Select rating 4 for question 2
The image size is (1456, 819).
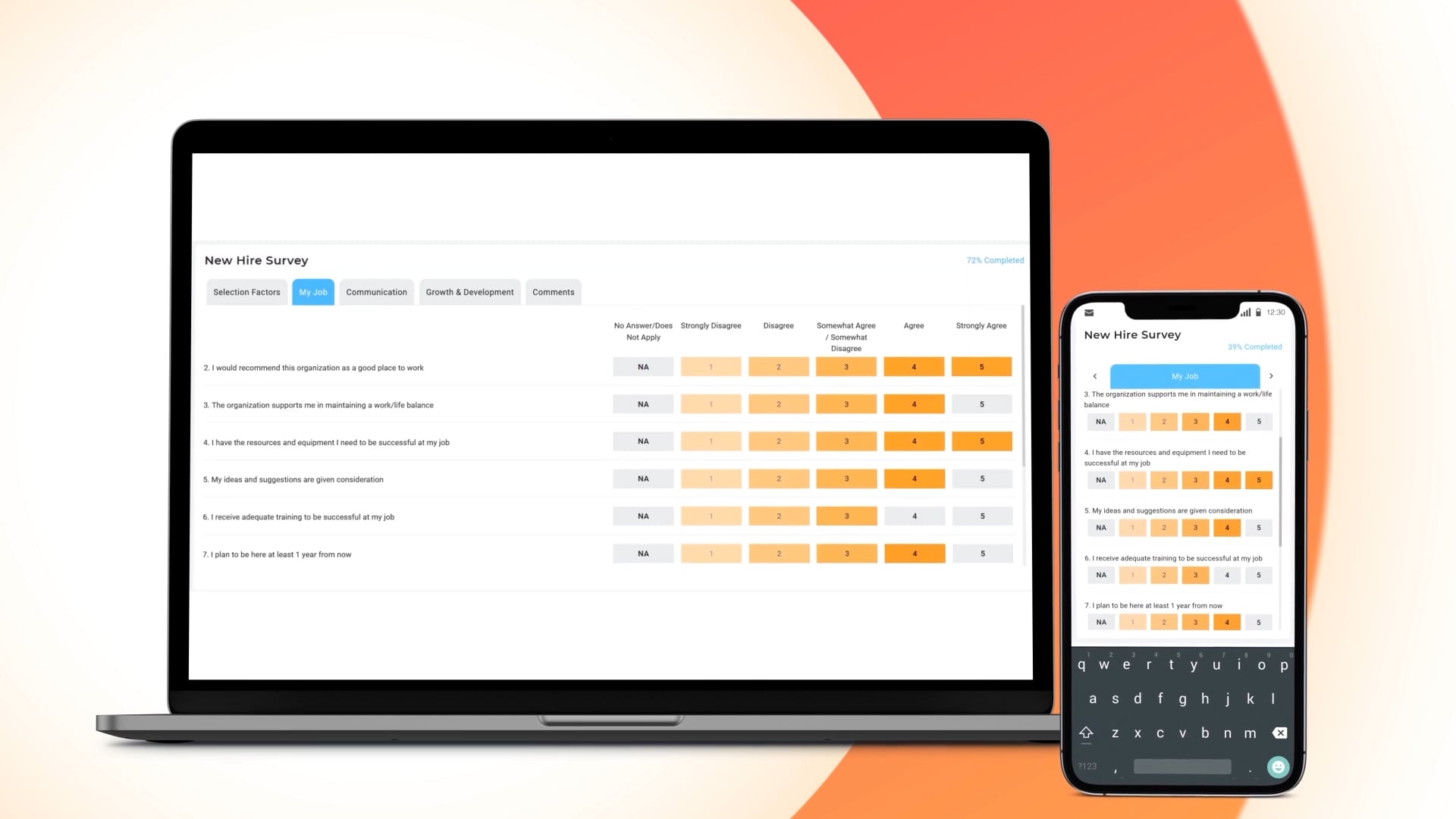point(913,367)
